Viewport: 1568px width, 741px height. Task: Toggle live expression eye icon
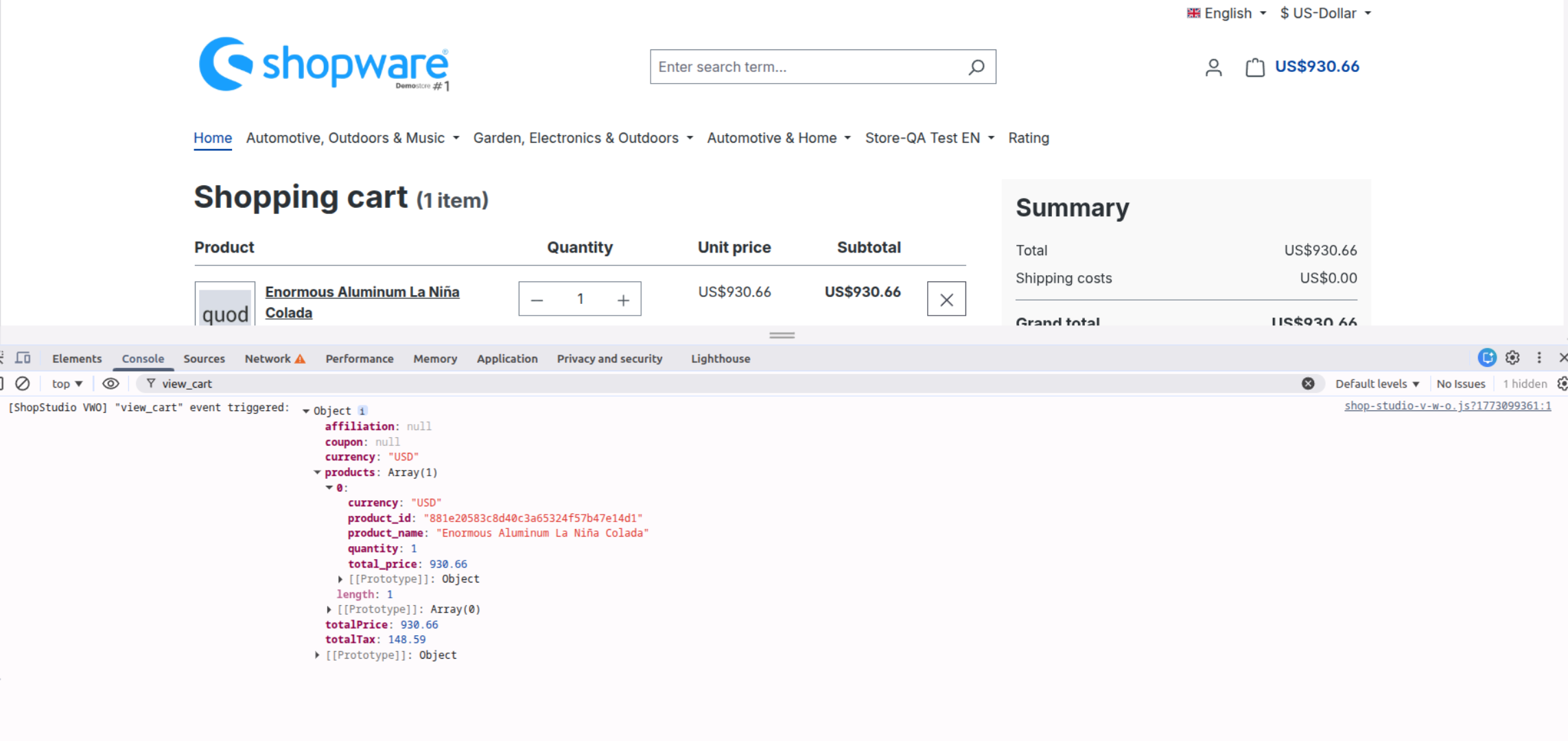click(x=110, y=384)
